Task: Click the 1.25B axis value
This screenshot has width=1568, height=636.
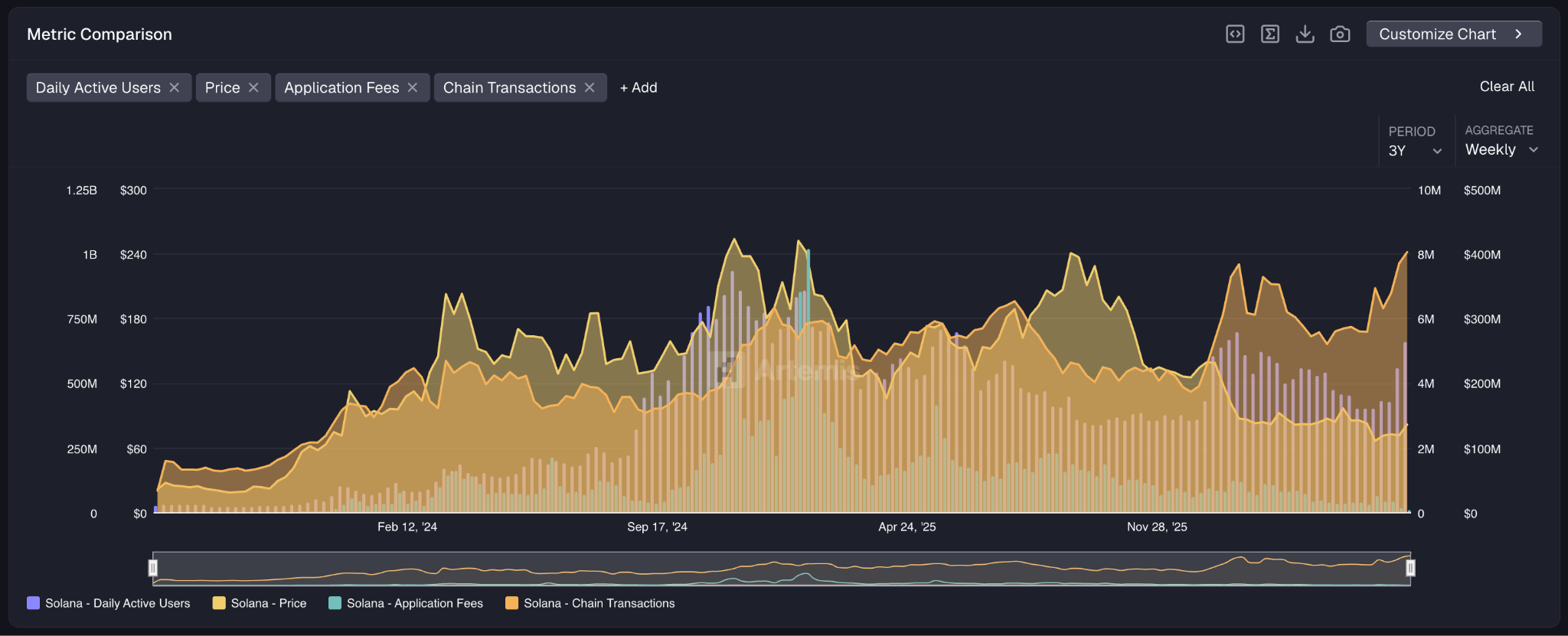Action: tap(82, 190)
